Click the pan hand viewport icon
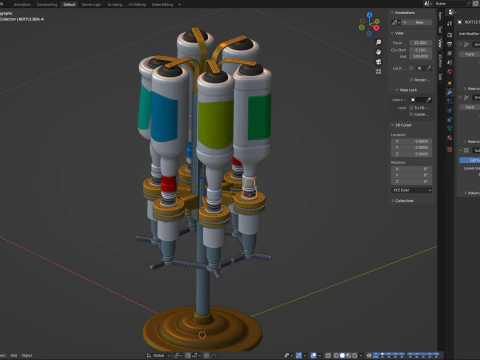This screenshot has height=360, width=480. coord(378,52)
